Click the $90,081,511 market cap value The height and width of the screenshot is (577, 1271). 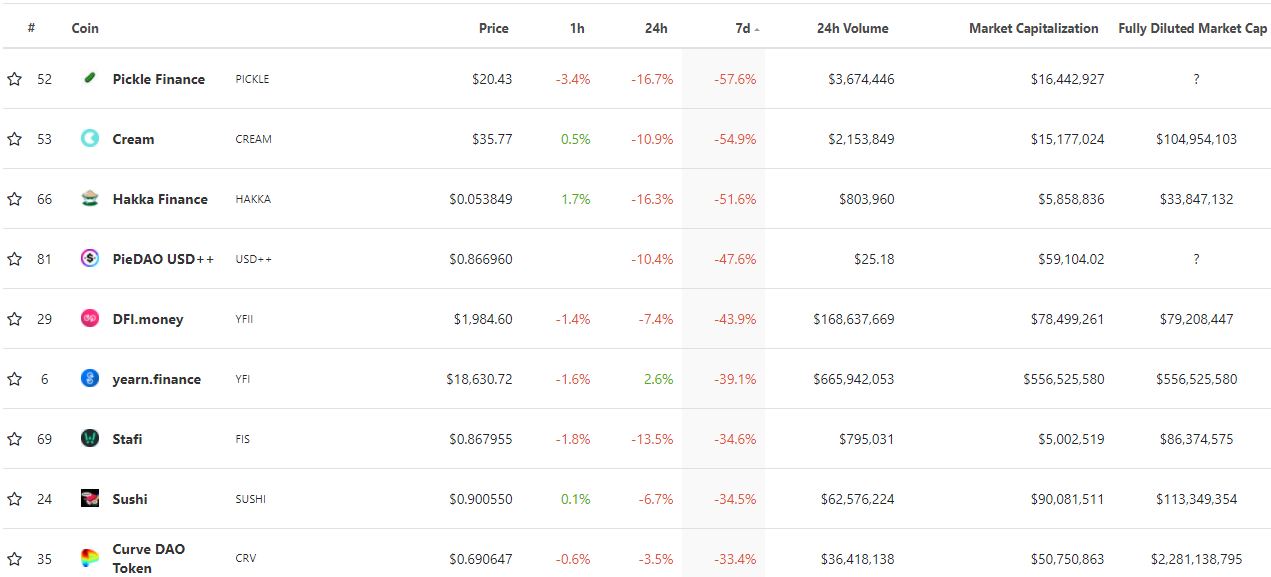1068,499
